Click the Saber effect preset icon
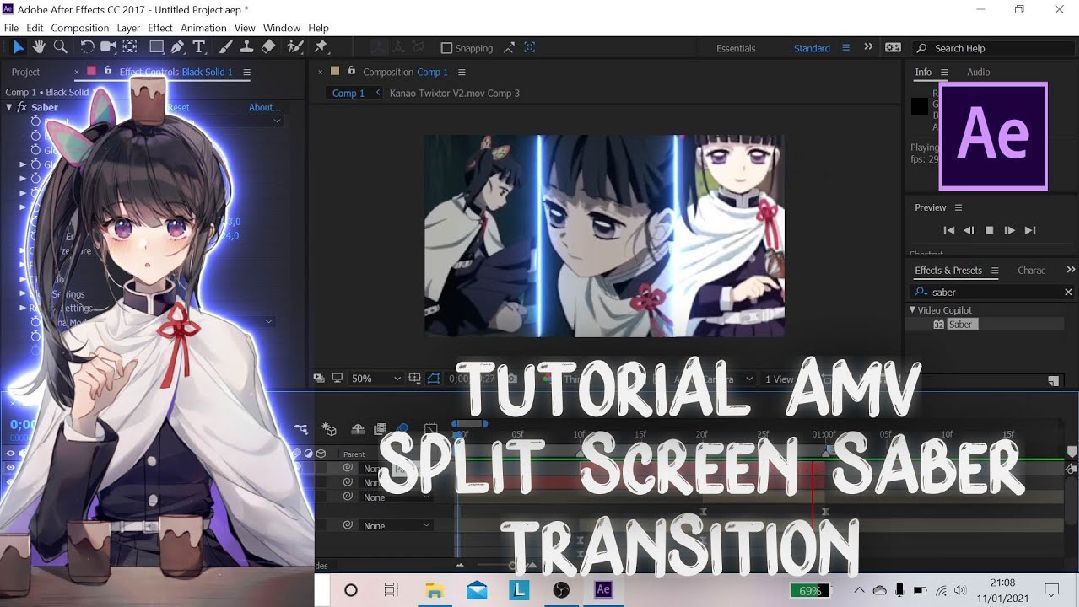Image resolution: width=1079 pixels, height=607 pixels. click(938, 324)
